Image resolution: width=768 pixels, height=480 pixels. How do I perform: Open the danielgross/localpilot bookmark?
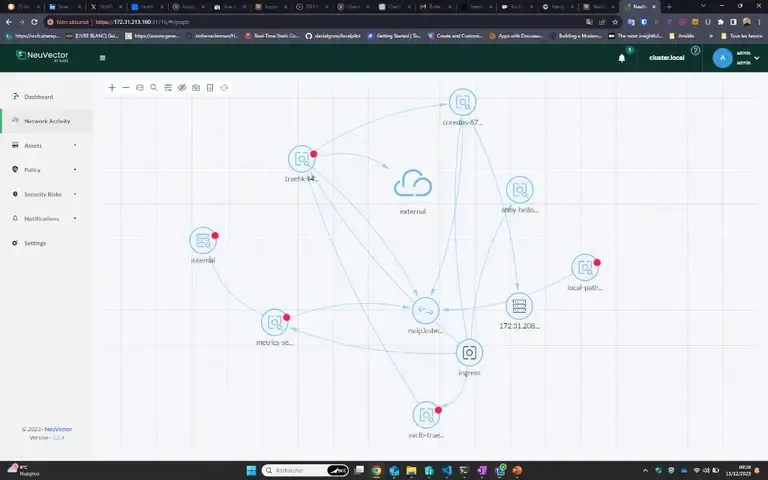click(x=333, y=36)
